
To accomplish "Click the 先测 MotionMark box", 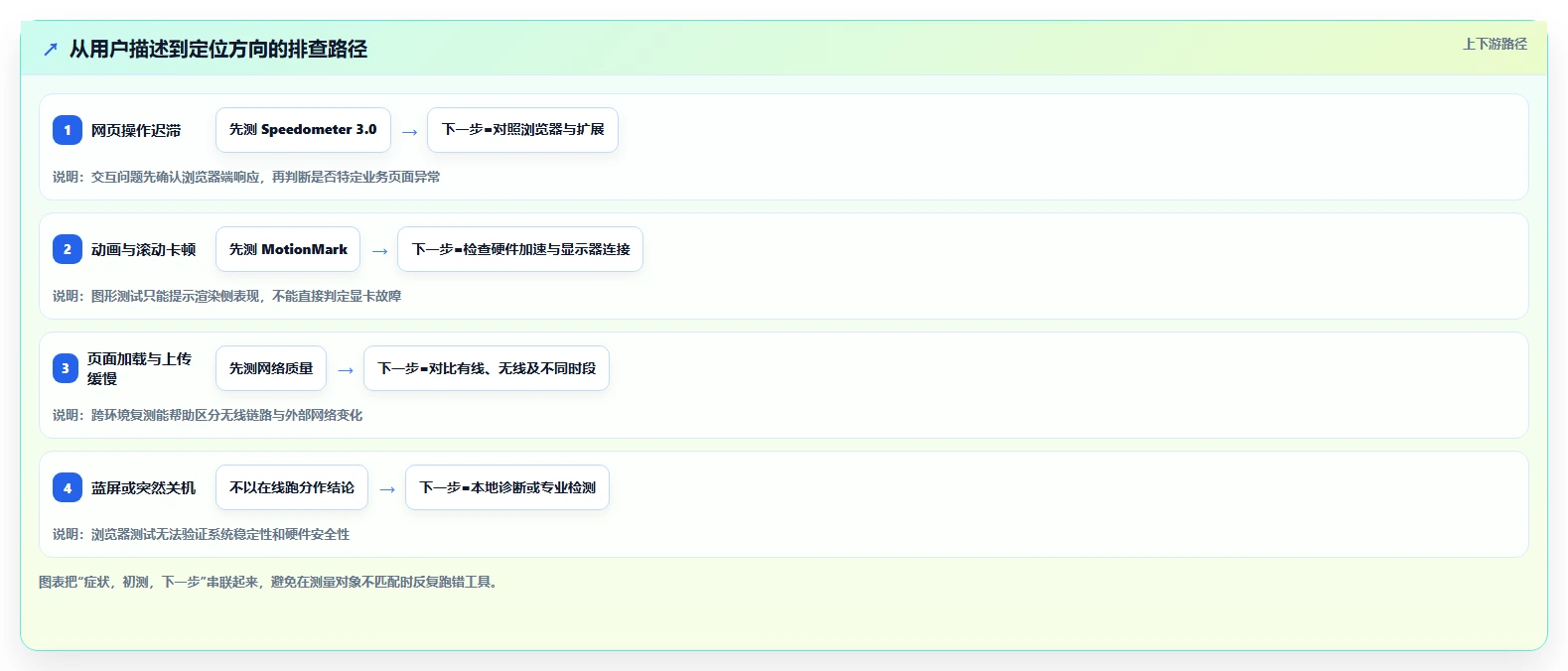I will click(288, 249).
